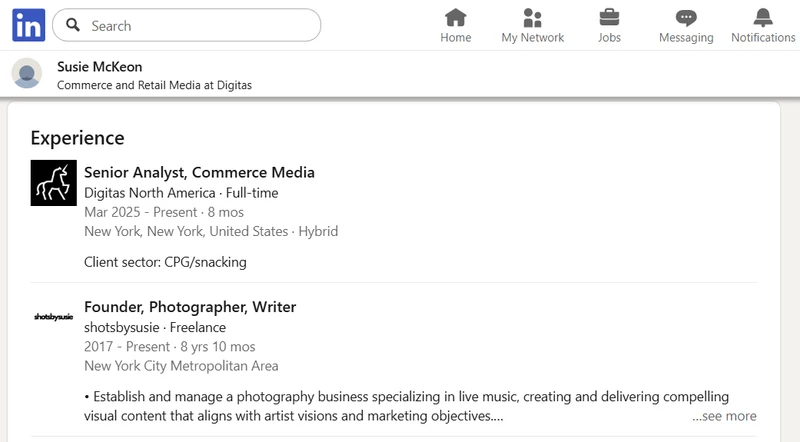Screen dimensions: 800x442
Task: Click the Client sector: CPG/snacking text
Action: [x=165, y=262]
